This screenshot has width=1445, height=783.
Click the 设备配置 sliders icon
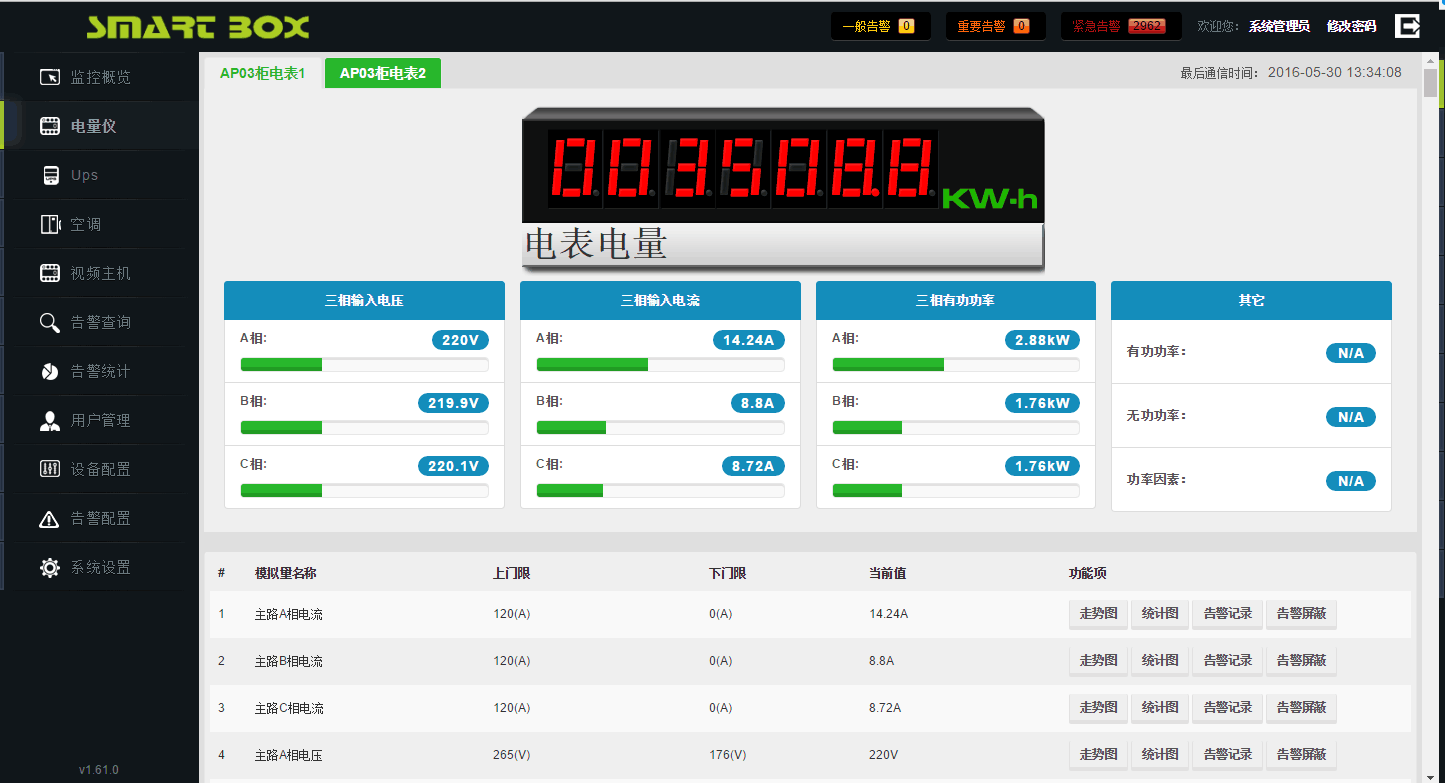[50, 469]
